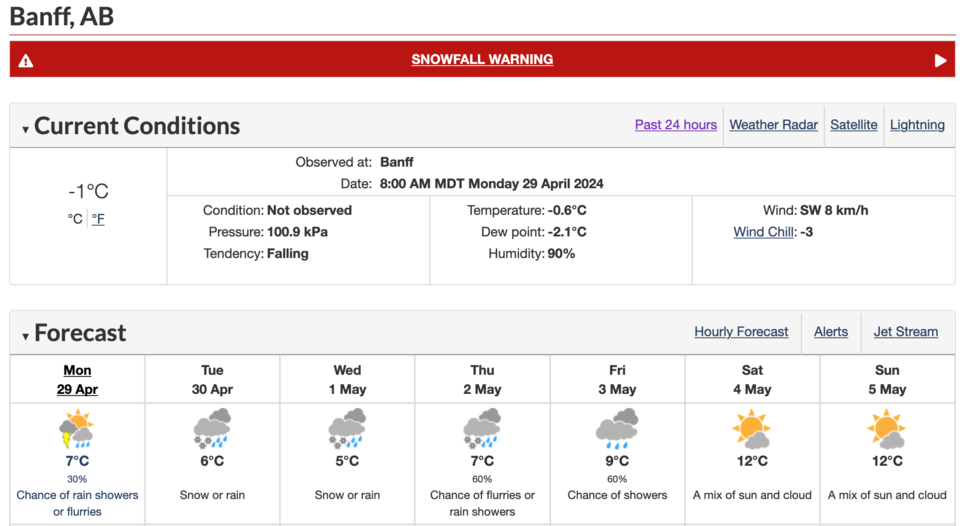Open the SNOWFALL WARNING alert link
Viewport: 960px width, 526px height.
[482, 59]
